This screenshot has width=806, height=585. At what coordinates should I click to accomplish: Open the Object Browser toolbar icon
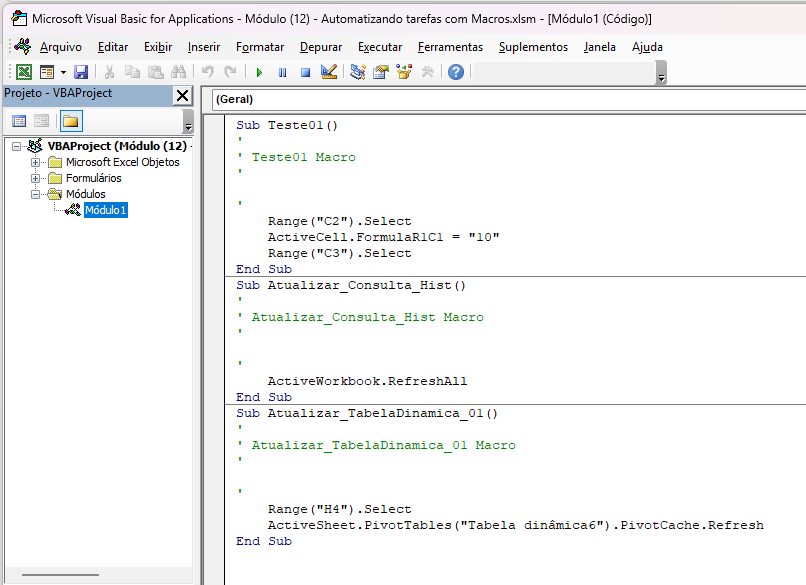404,72
